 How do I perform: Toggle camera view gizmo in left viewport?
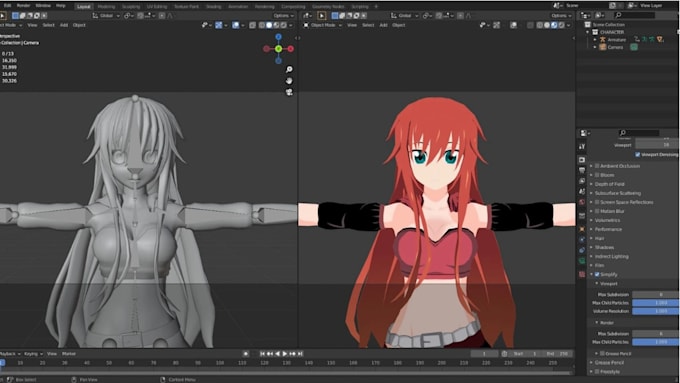click(x=289, y=92)
